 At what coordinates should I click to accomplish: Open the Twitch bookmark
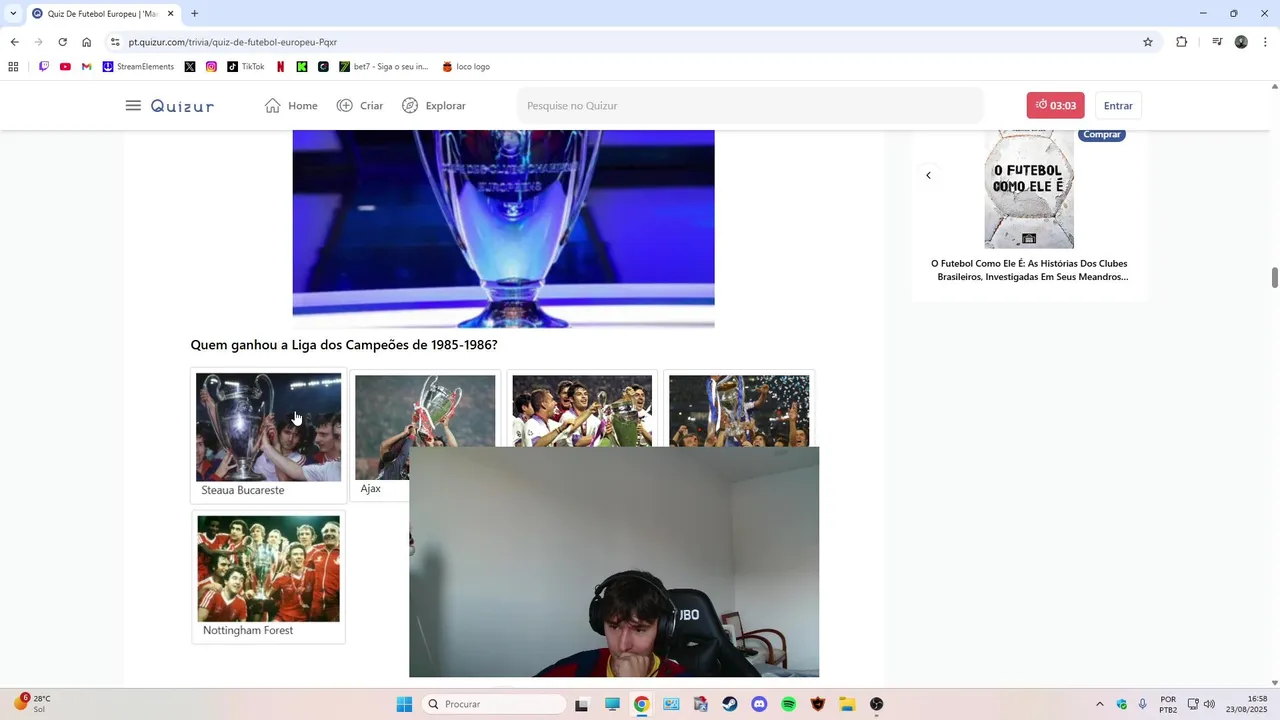44,67
